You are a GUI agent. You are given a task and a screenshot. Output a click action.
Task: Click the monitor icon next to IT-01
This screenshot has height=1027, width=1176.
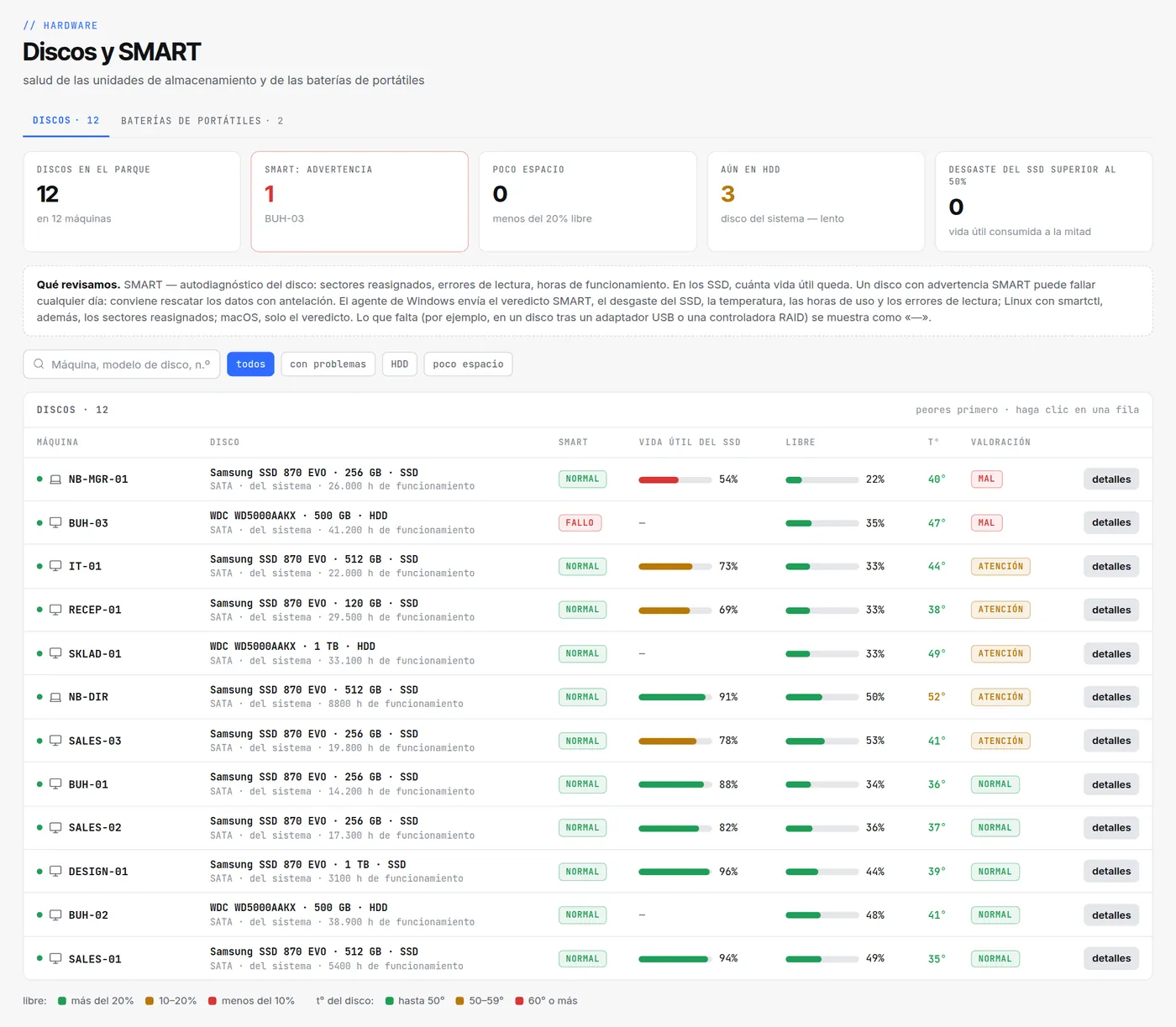tap(55, 566)
